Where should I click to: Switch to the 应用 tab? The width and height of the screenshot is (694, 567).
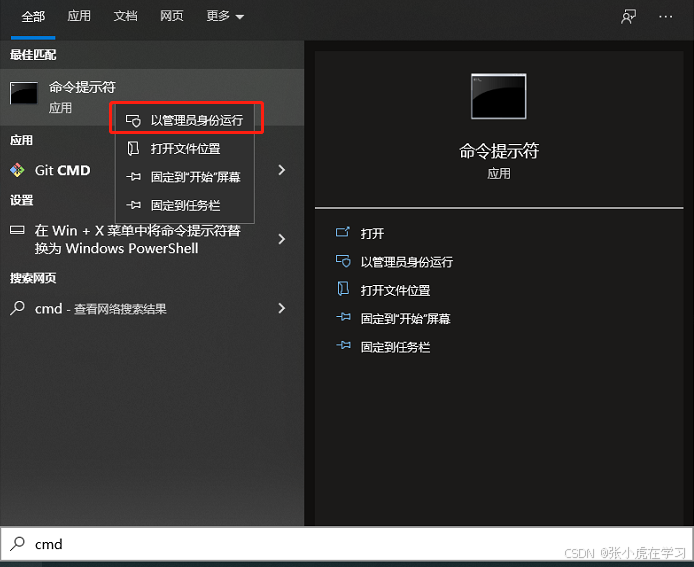79,16
